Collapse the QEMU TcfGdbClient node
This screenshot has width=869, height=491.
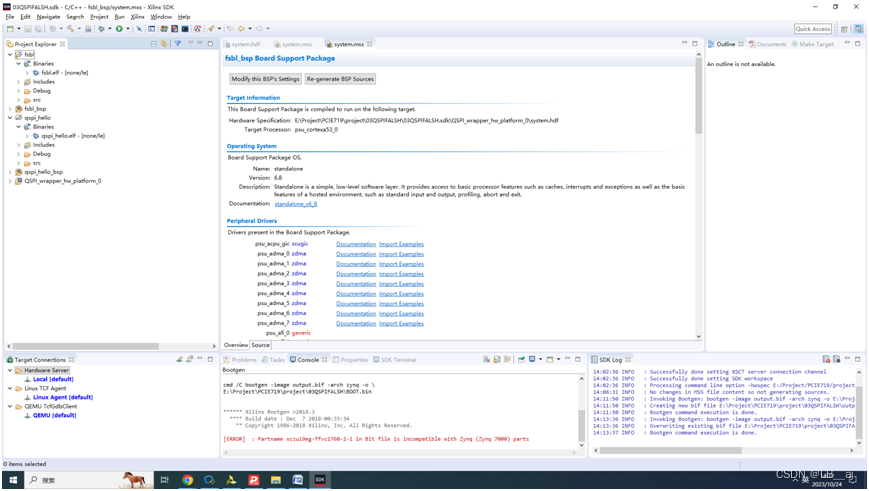[10, 406]
